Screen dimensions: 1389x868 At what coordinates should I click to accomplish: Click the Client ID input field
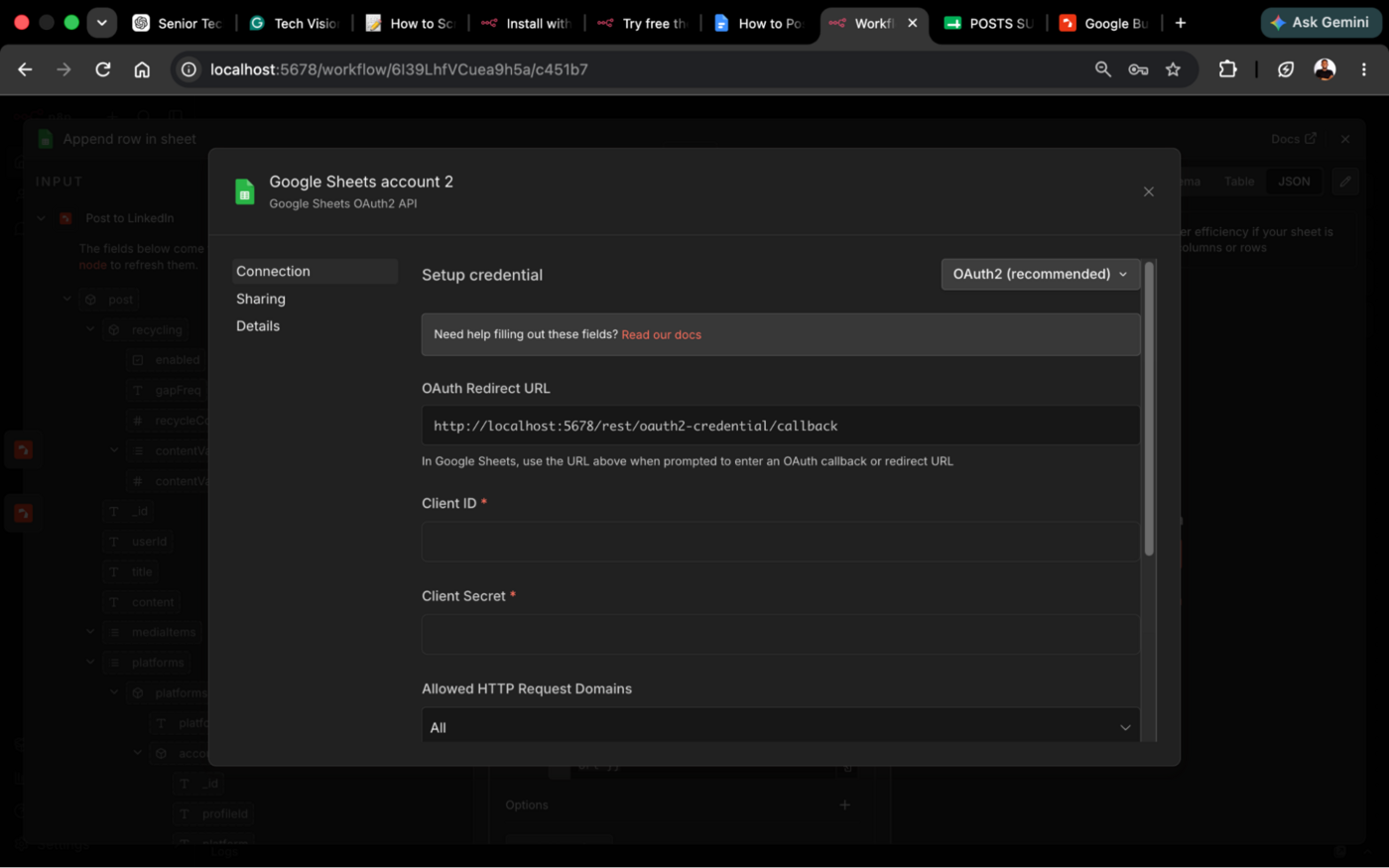tap(781, 542)
